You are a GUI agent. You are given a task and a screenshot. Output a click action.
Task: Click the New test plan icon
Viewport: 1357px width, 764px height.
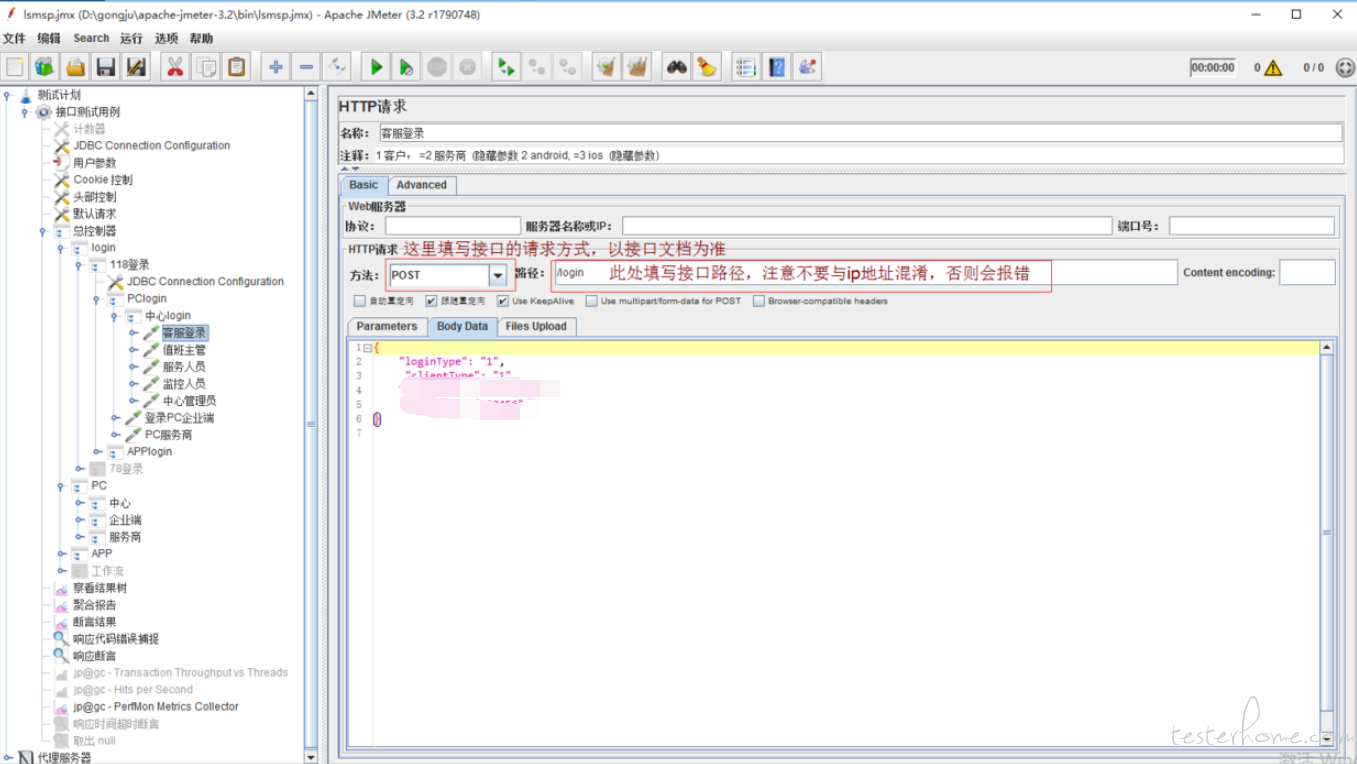15,67
